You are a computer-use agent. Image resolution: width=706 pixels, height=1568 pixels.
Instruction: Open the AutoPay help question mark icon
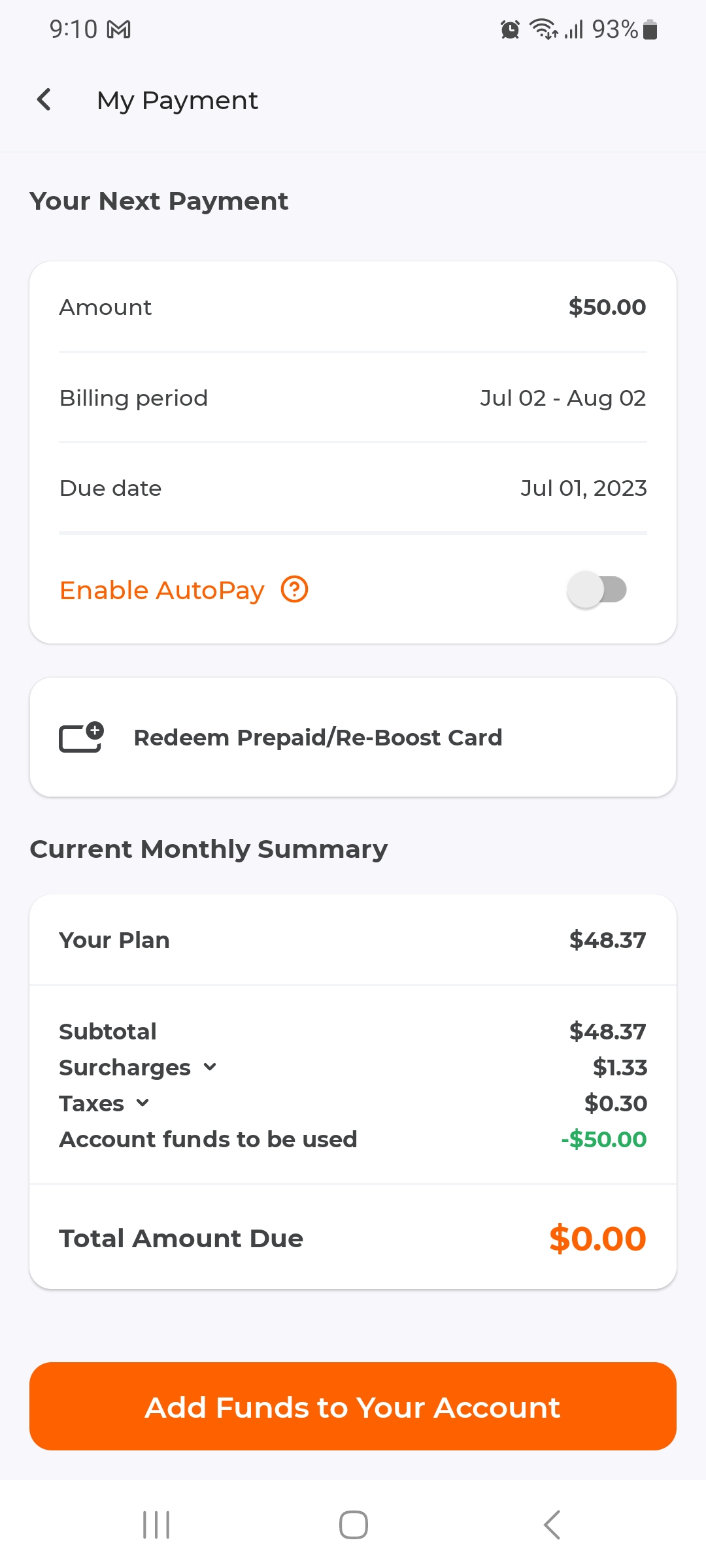pos(294,589)
